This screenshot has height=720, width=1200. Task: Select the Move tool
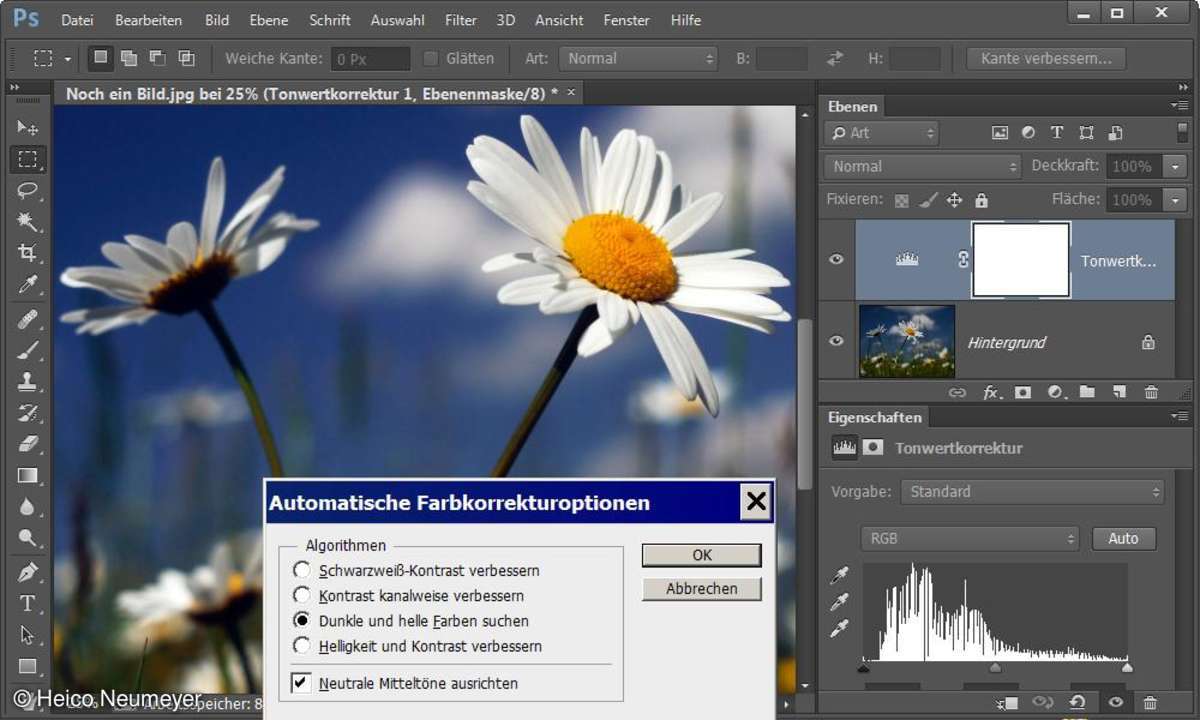[27, 127]
